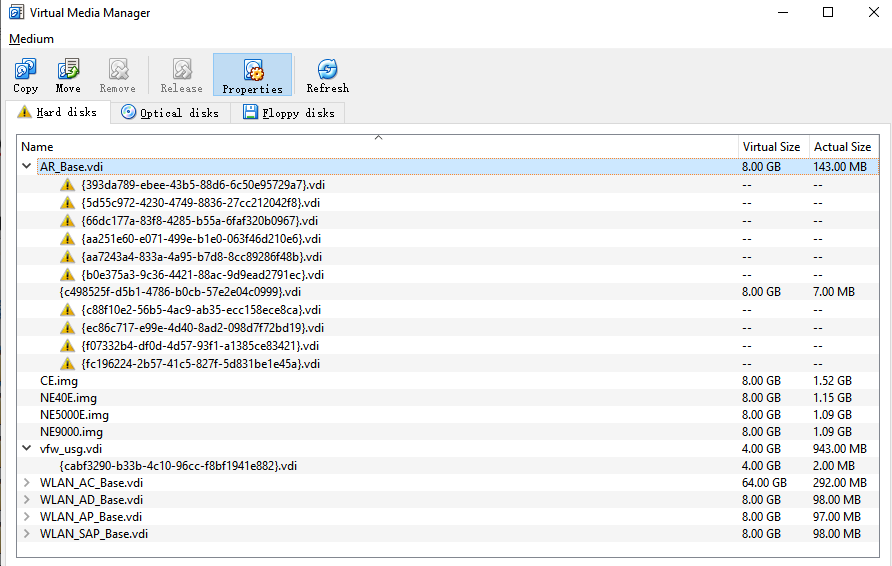Switch to the Optical disks tab
Image resolution: width=892 pixels, height=566 pixels.
(170, 113)
